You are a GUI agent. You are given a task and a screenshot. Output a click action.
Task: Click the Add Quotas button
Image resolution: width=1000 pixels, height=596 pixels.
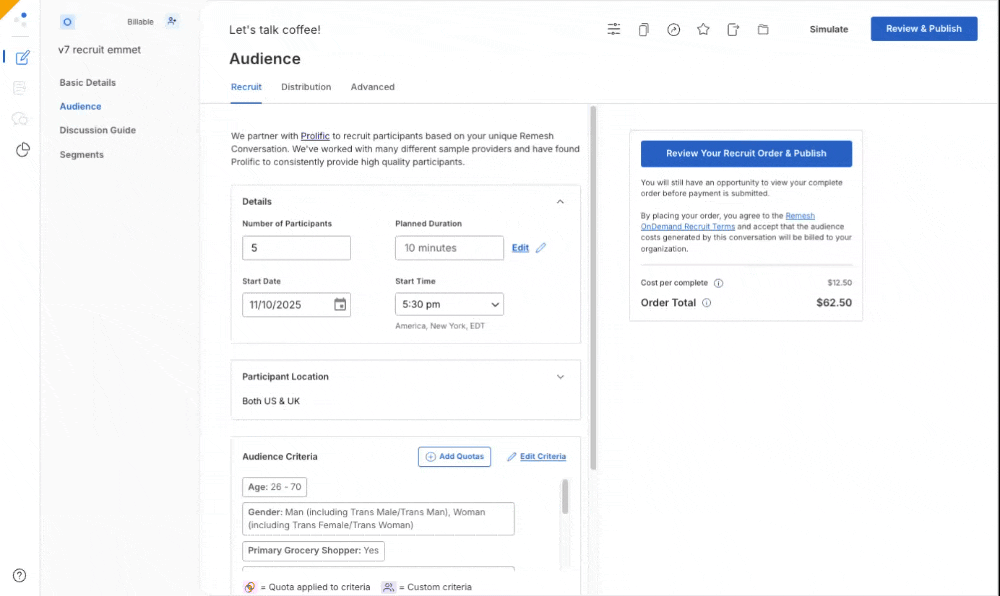[x=454, y=456]
